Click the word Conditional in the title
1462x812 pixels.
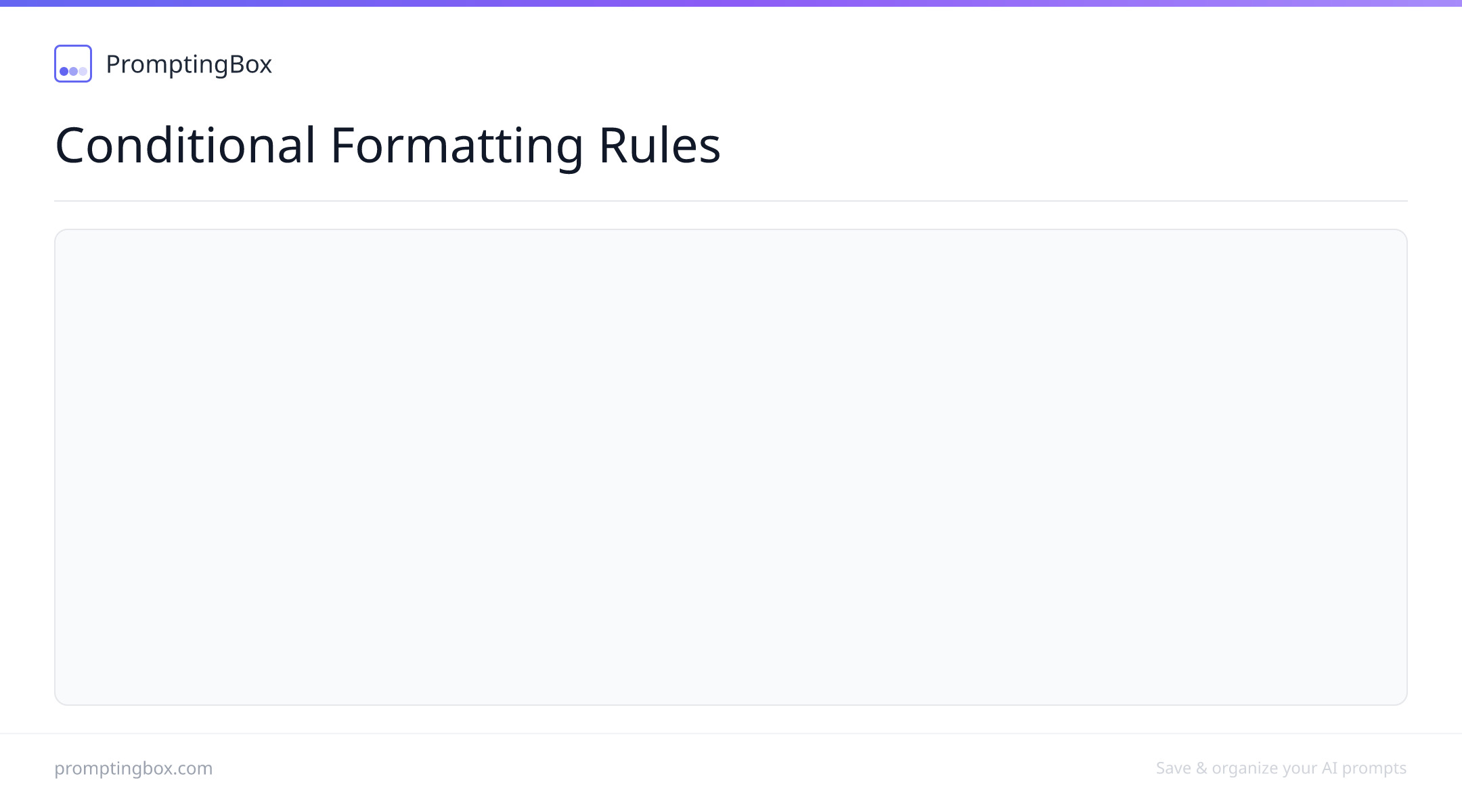(185, 145)
